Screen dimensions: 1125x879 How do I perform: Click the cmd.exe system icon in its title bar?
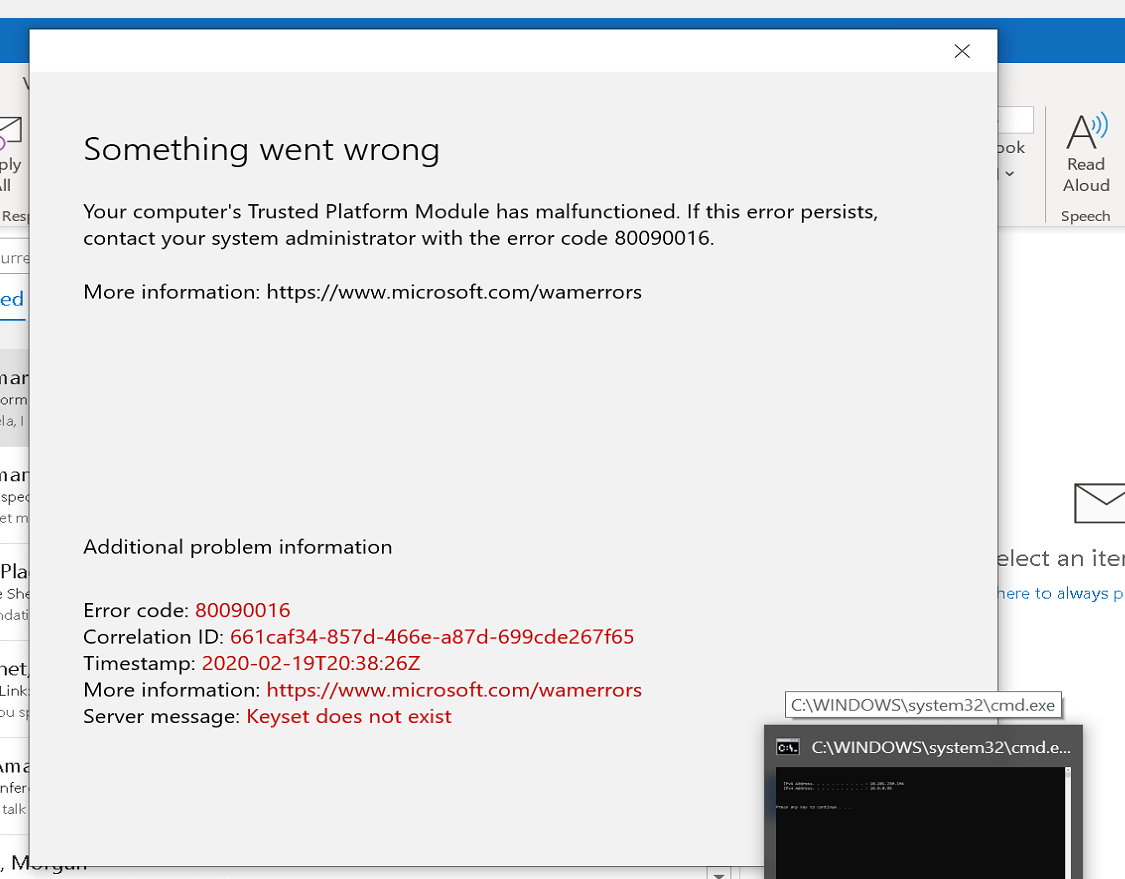[x=788, y=746]
